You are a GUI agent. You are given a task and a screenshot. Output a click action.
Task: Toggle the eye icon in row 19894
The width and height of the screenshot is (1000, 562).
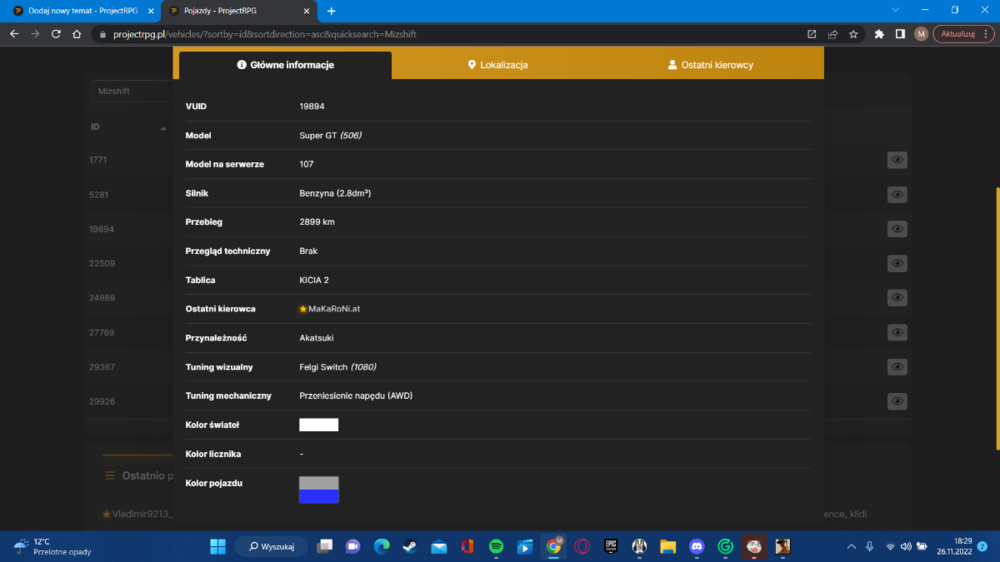[x=897, y=228]
